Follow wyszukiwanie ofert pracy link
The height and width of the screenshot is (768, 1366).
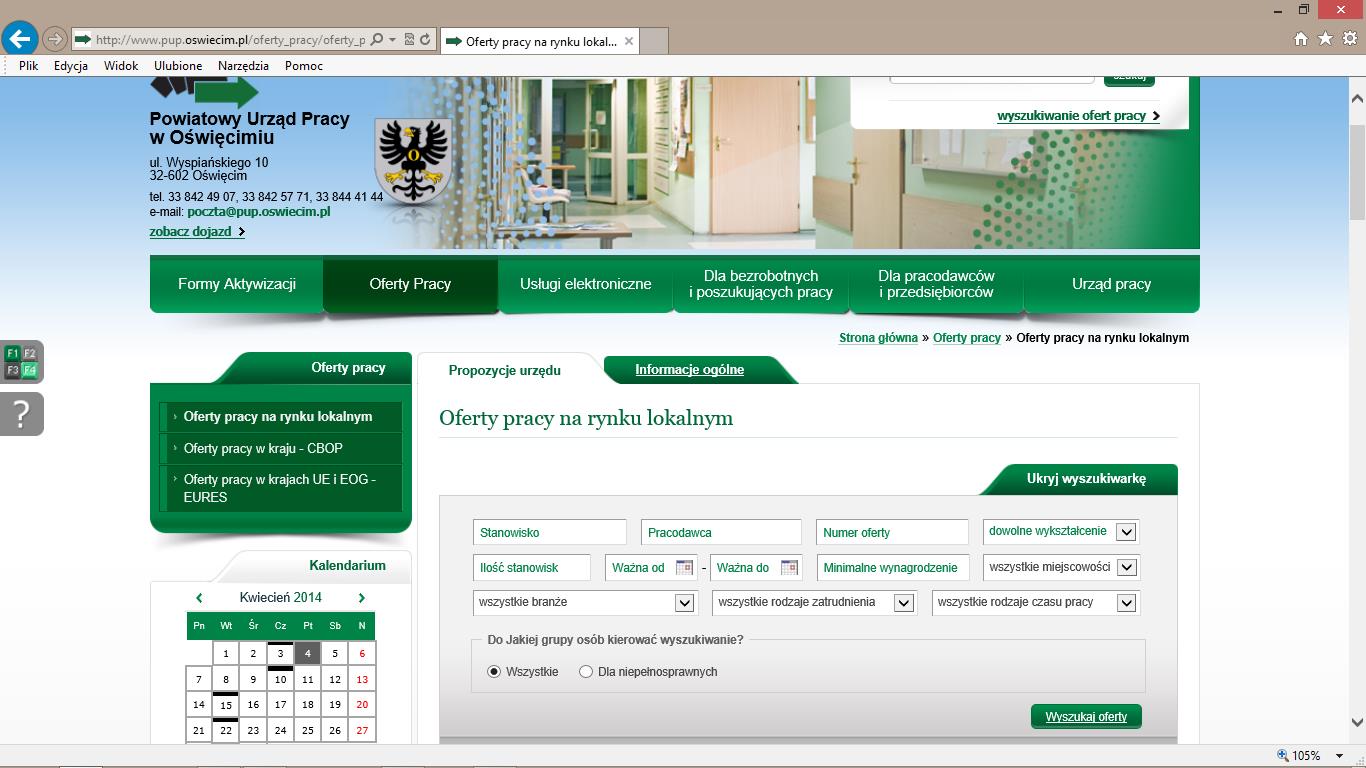(1078, 116)
